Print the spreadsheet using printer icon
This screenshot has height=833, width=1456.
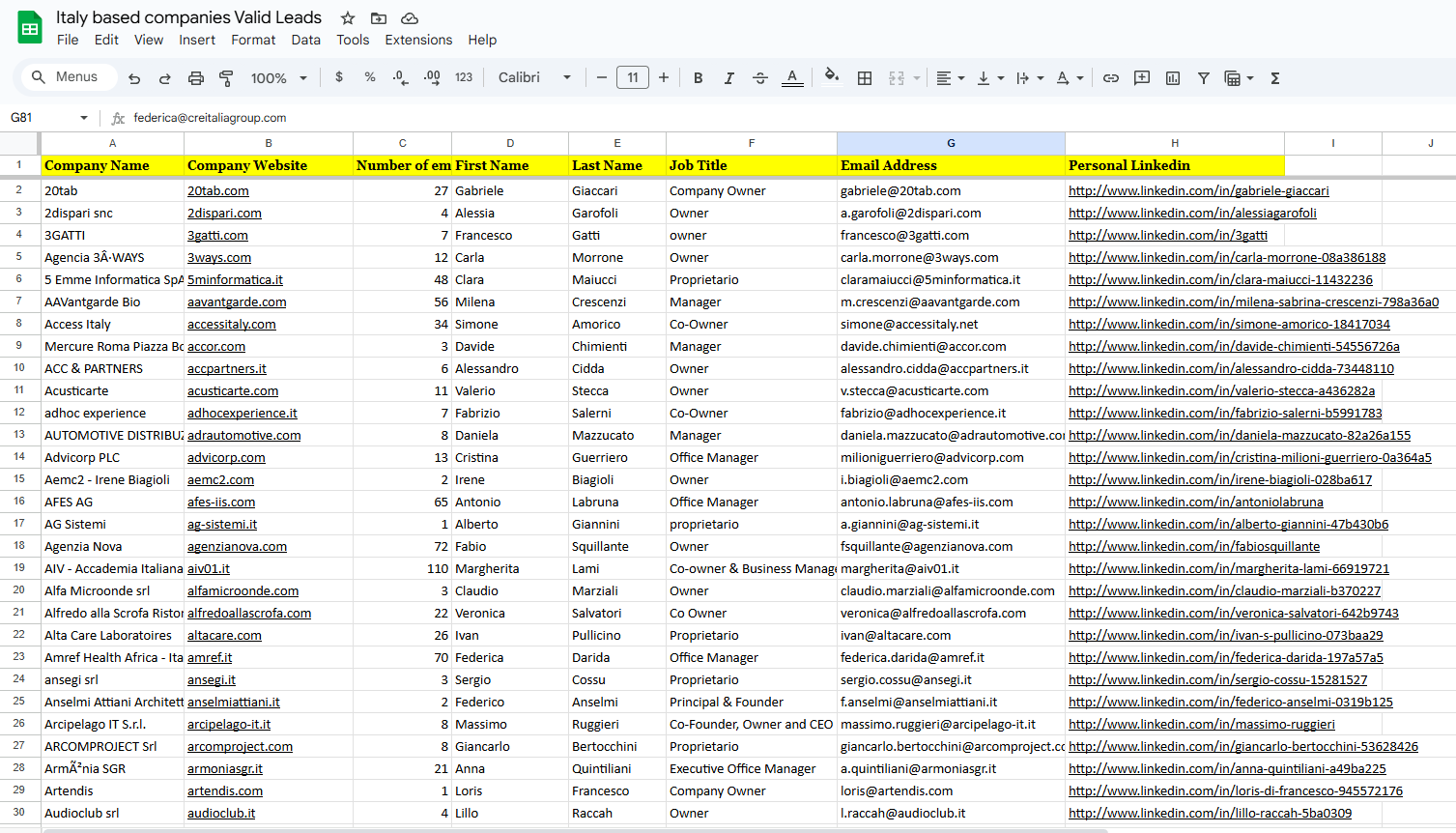tap(196, 78)
